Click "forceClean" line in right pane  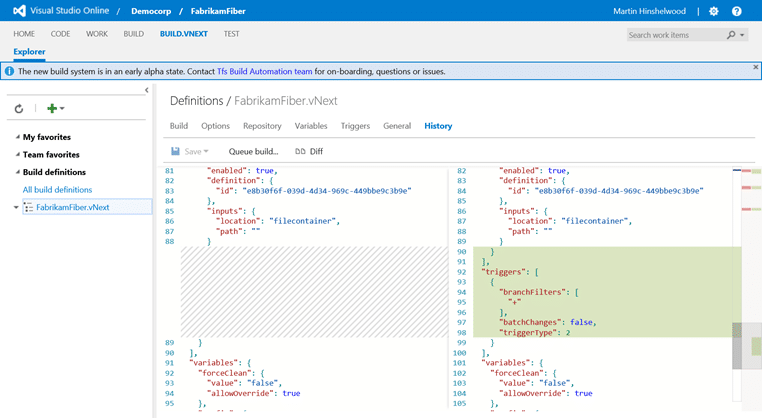click(523, 373)
